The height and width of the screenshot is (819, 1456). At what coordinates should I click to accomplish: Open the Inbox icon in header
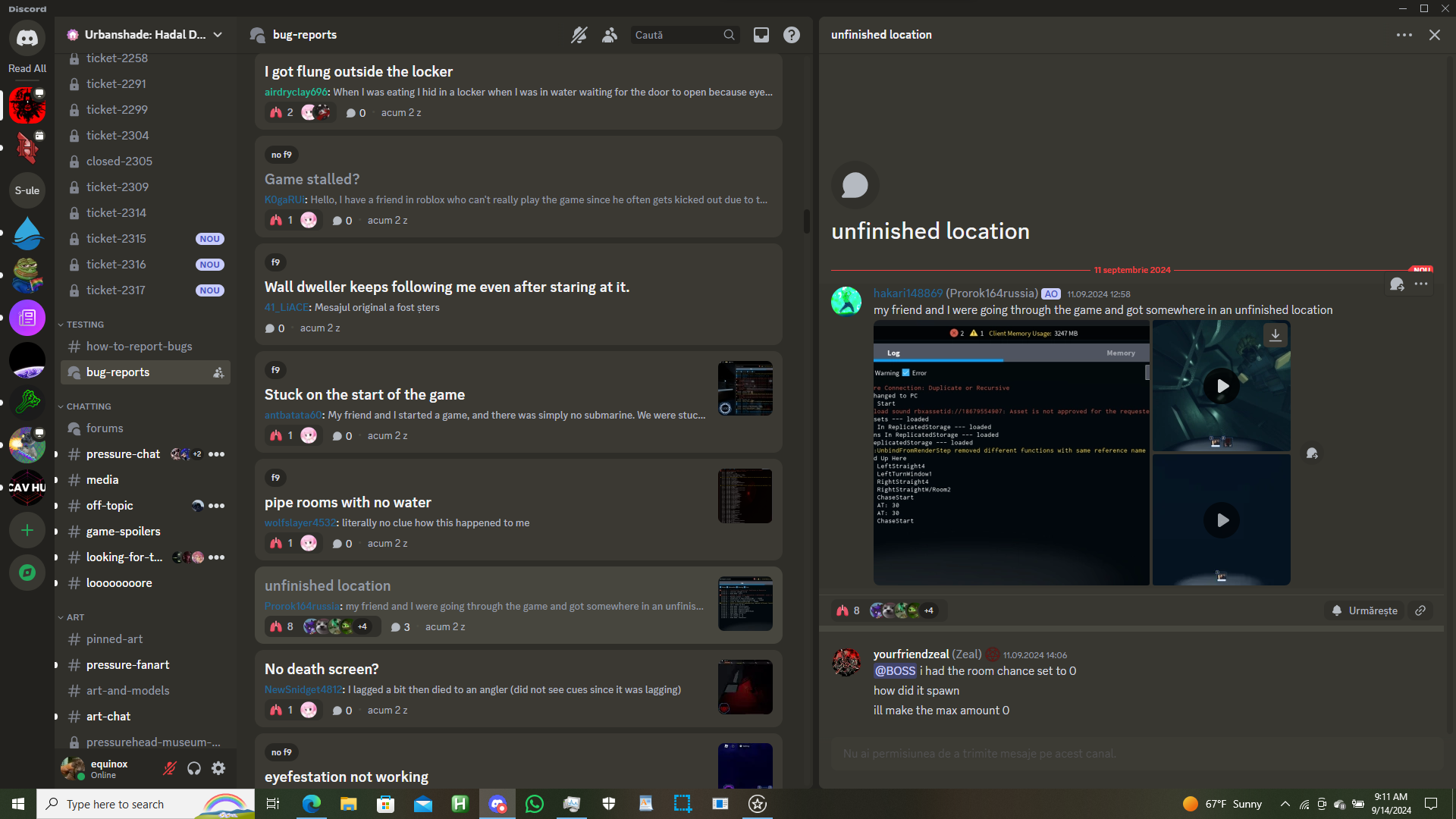point(761,35)
